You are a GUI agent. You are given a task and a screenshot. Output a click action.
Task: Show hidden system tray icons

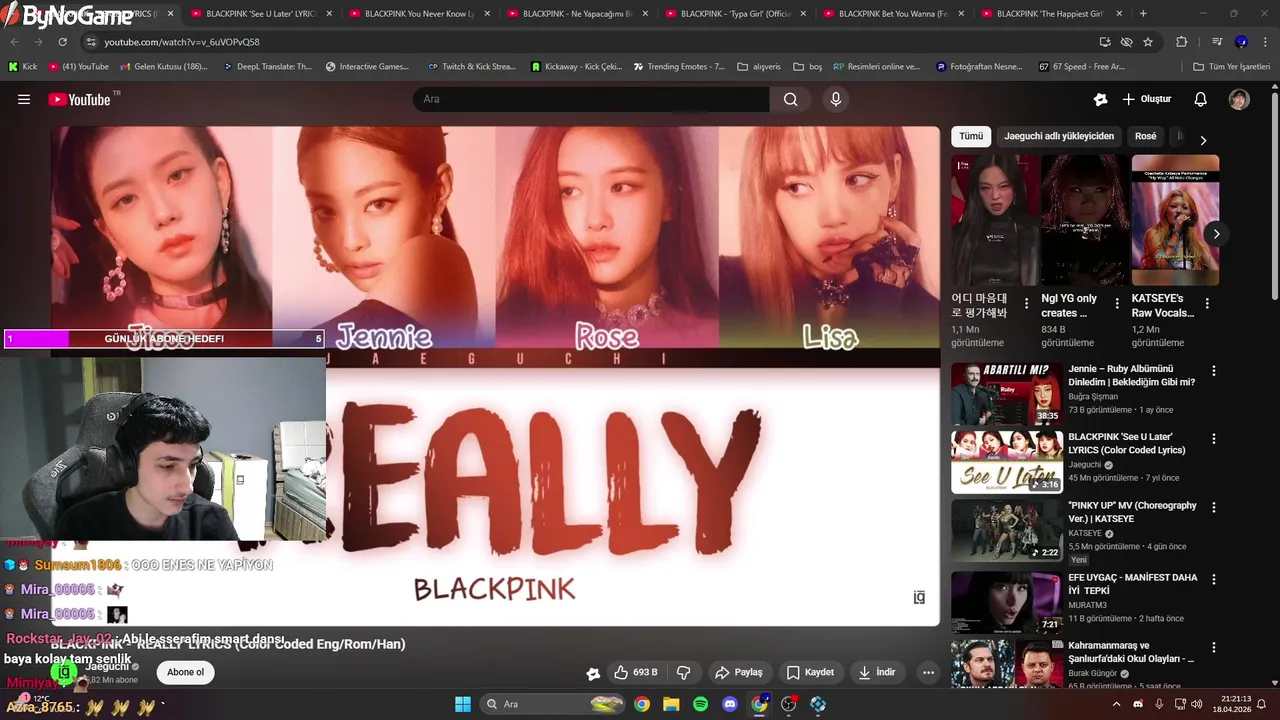coord(1116,704)
